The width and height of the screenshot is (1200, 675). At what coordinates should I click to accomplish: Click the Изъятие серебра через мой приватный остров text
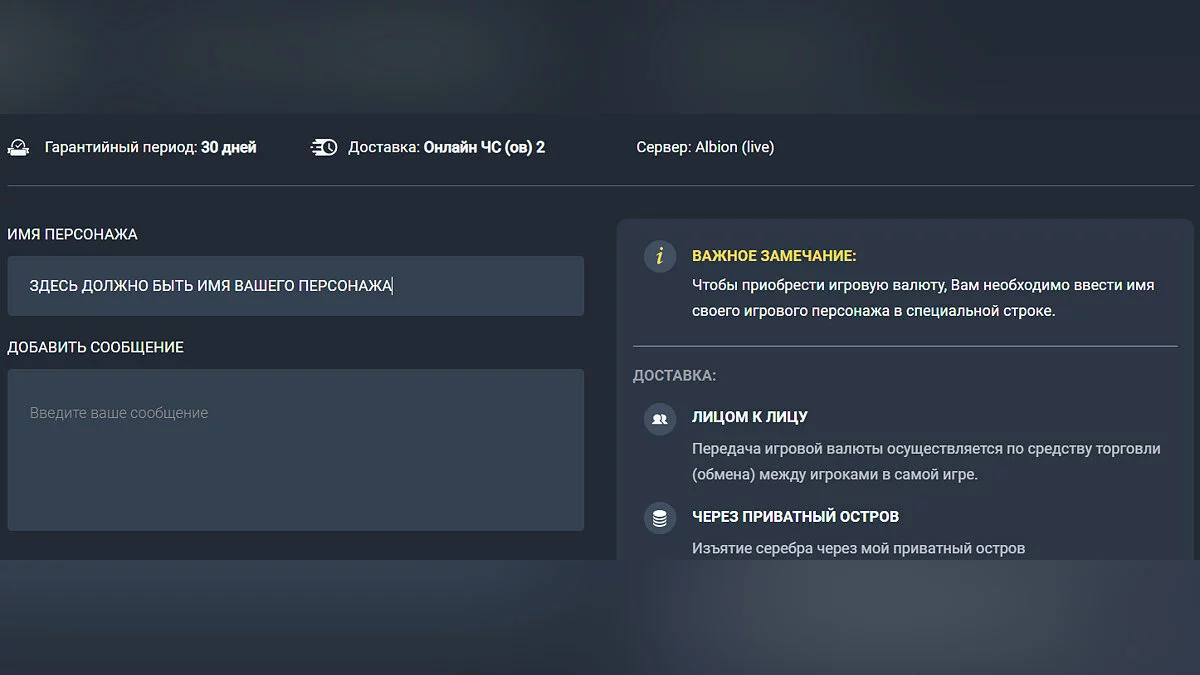pos(858,548)
